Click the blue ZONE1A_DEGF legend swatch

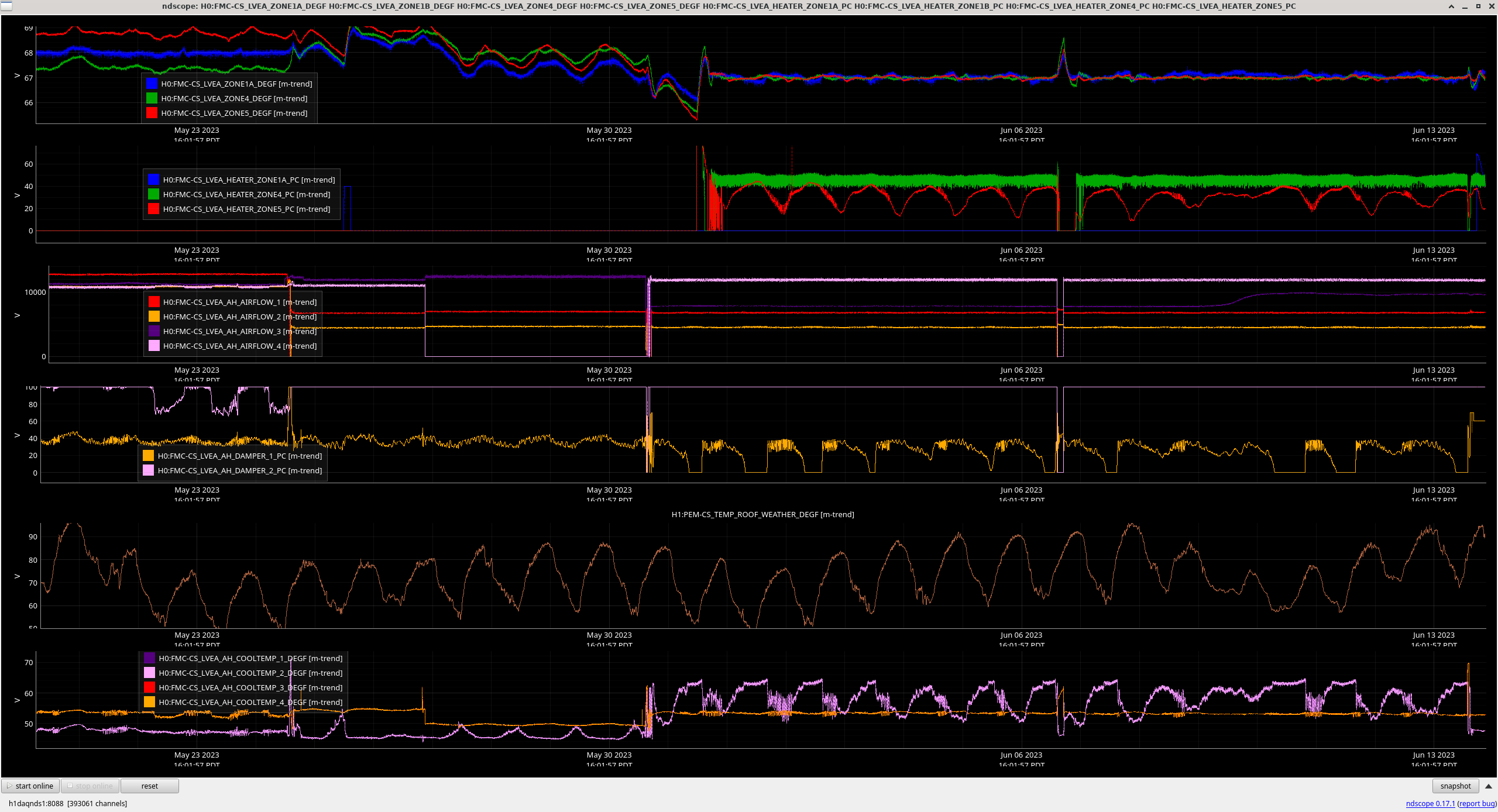pyautogui.click(x=152, y=84)
